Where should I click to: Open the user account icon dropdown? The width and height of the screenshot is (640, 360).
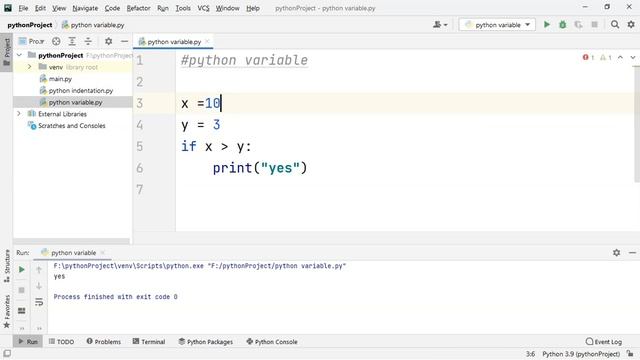[x=440, y=25]
